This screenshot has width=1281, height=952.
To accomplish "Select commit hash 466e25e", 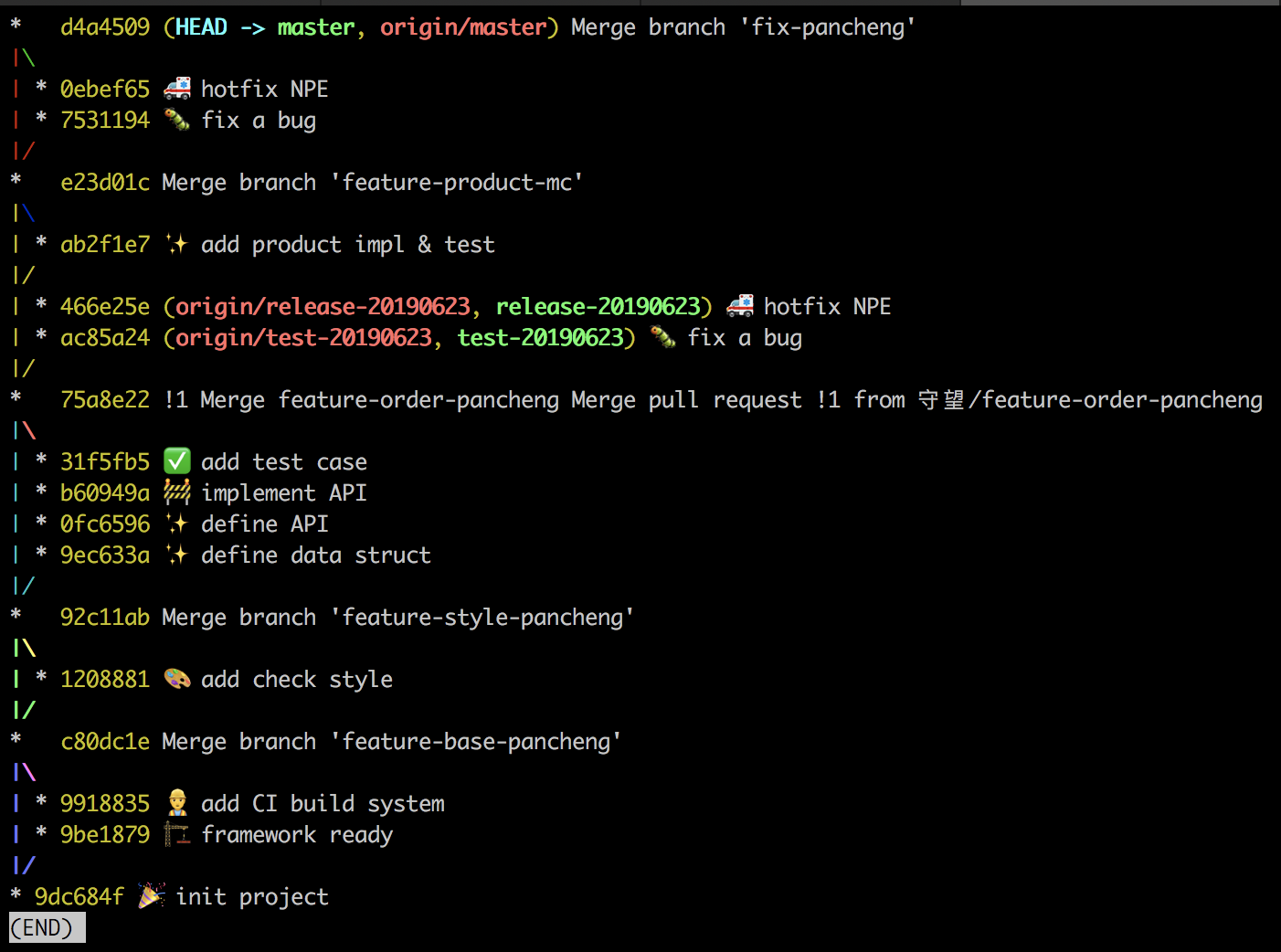I will coord(105,306).
